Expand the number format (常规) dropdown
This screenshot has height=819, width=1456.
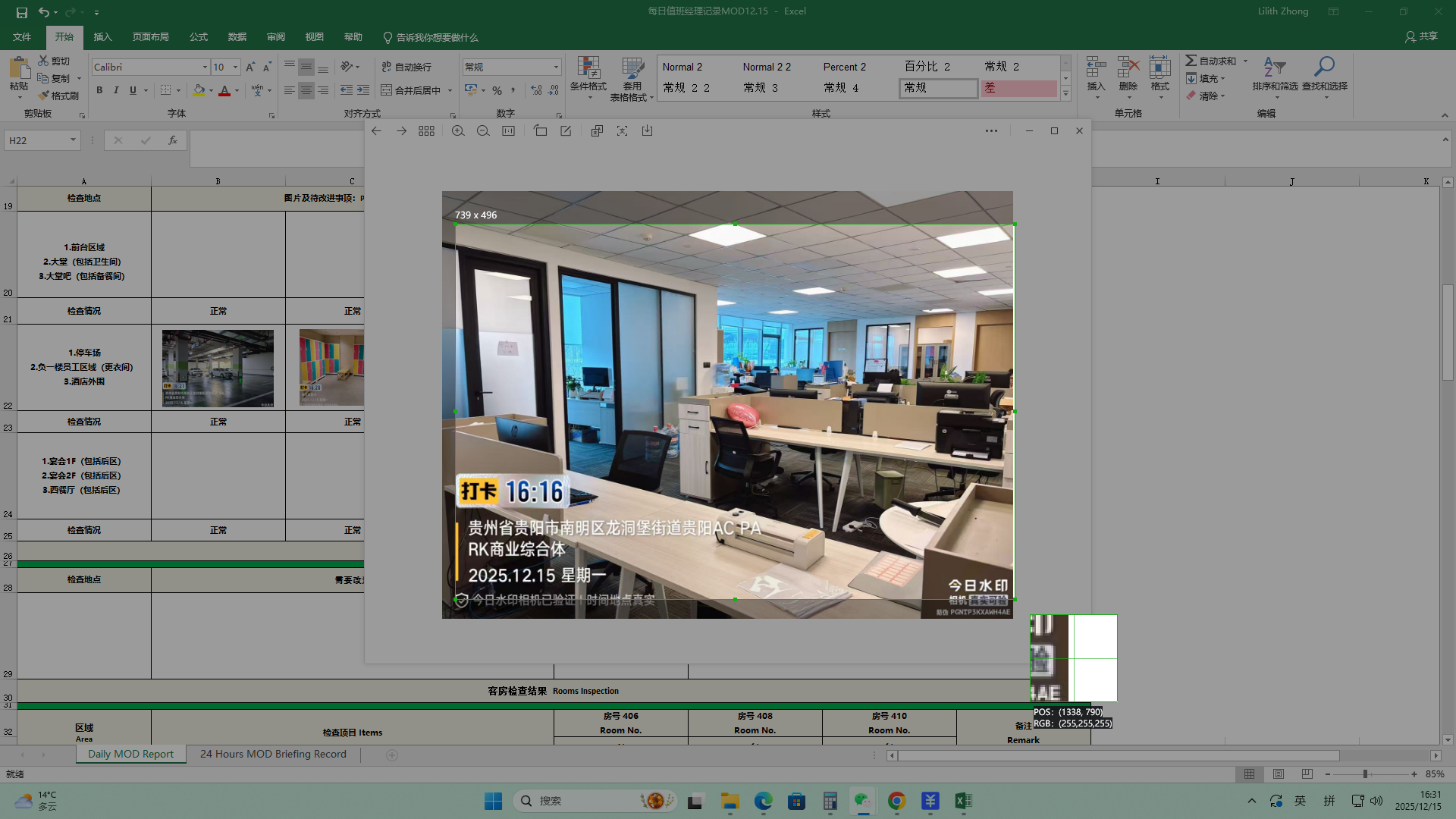[556, 67]
